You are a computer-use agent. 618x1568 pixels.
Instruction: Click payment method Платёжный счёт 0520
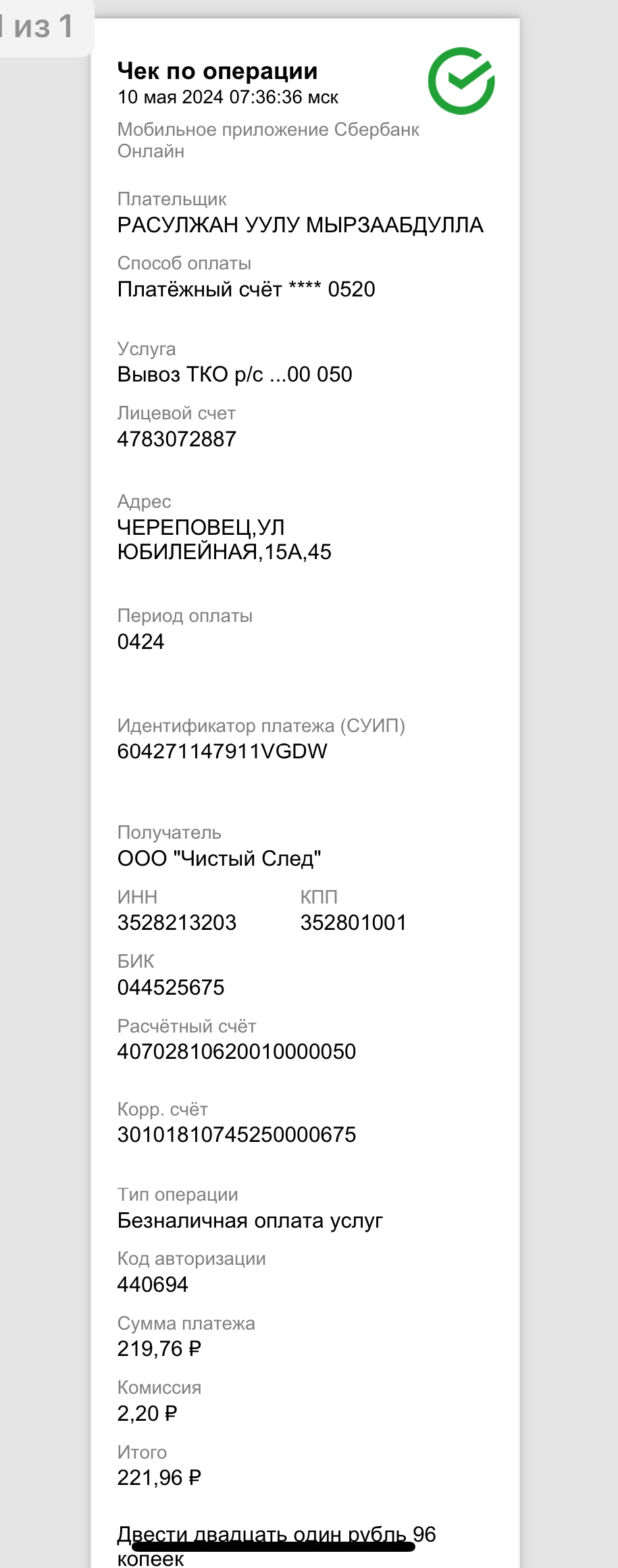click(246, 289)
